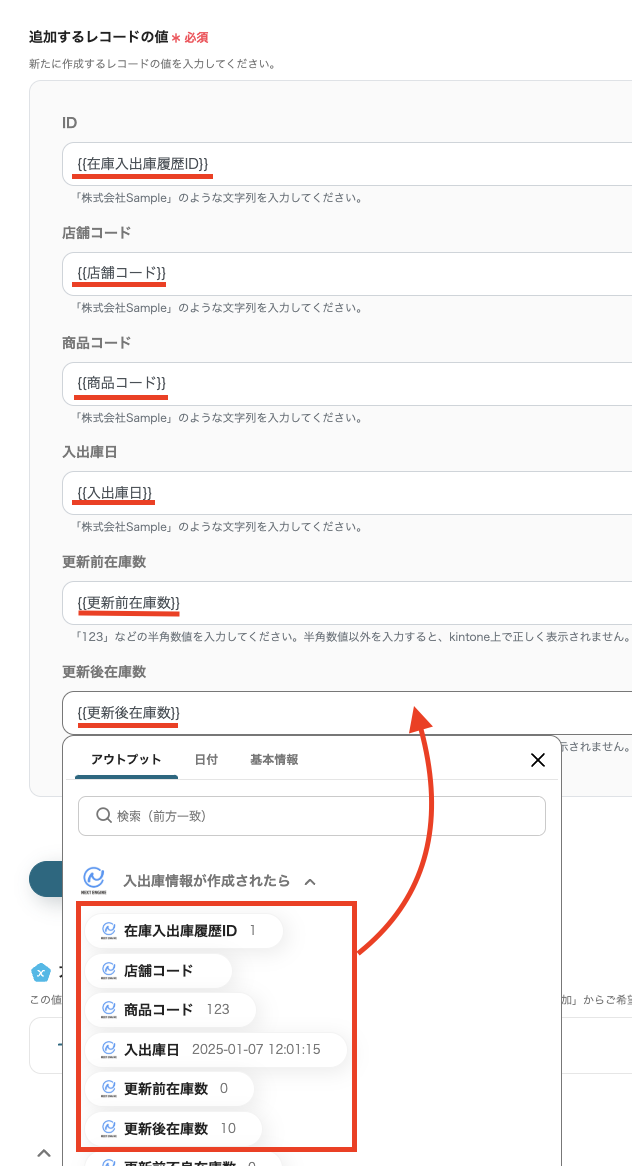Click the 検索（前方一致）search box

pyautogui.click(x=312, y=816)
